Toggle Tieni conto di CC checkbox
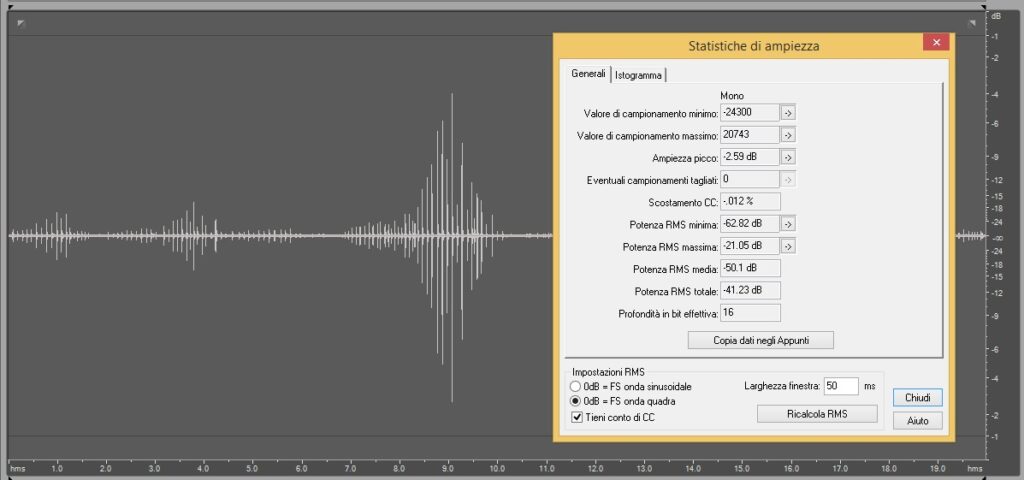Image resolution: width=1024 pixels, height=480 pixels. point(577,417)
